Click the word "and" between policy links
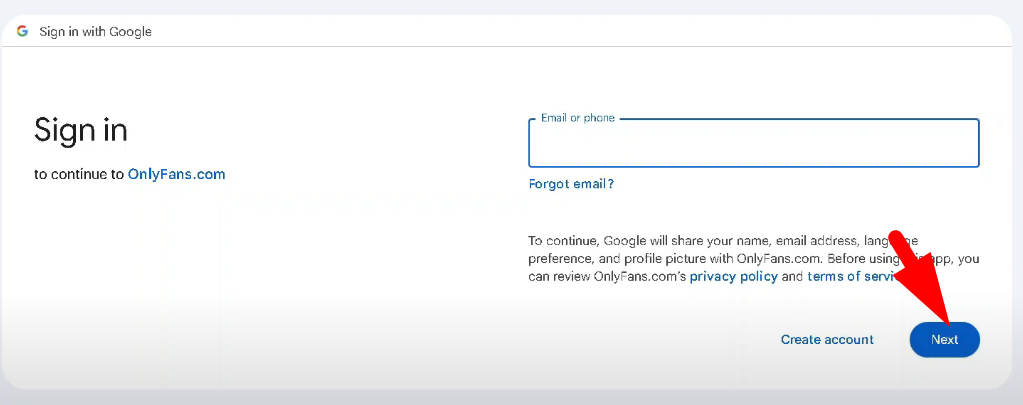 tap(792, 277)
